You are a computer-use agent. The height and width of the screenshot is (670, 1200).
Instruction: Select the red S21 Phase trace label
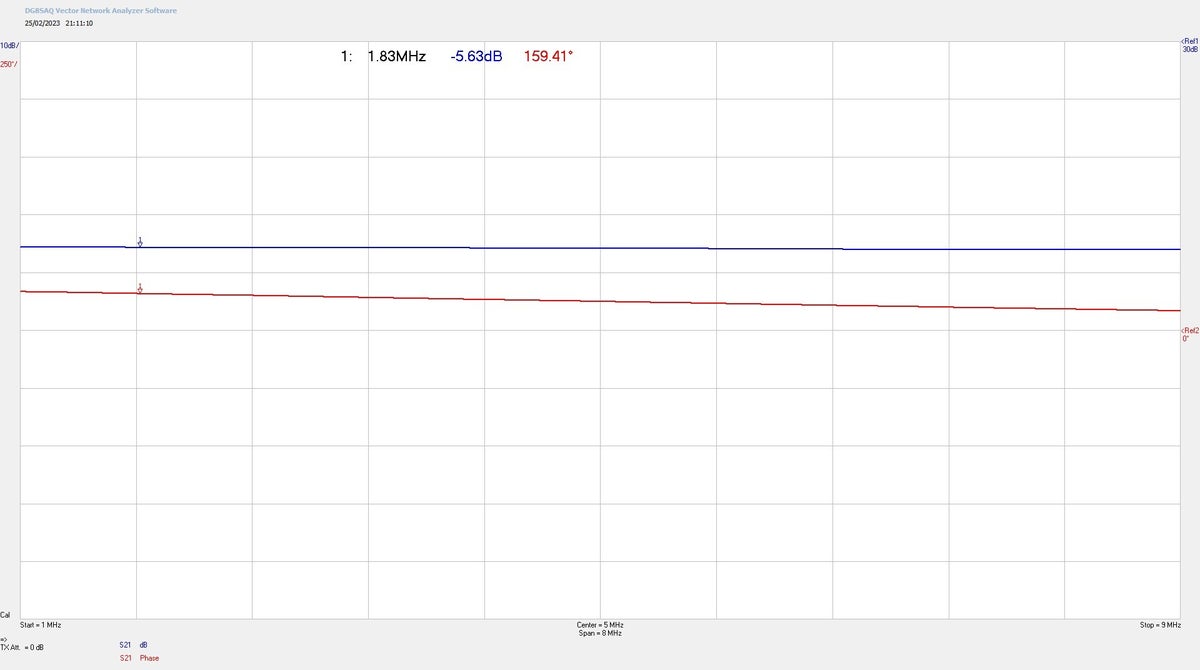point(139,658)
